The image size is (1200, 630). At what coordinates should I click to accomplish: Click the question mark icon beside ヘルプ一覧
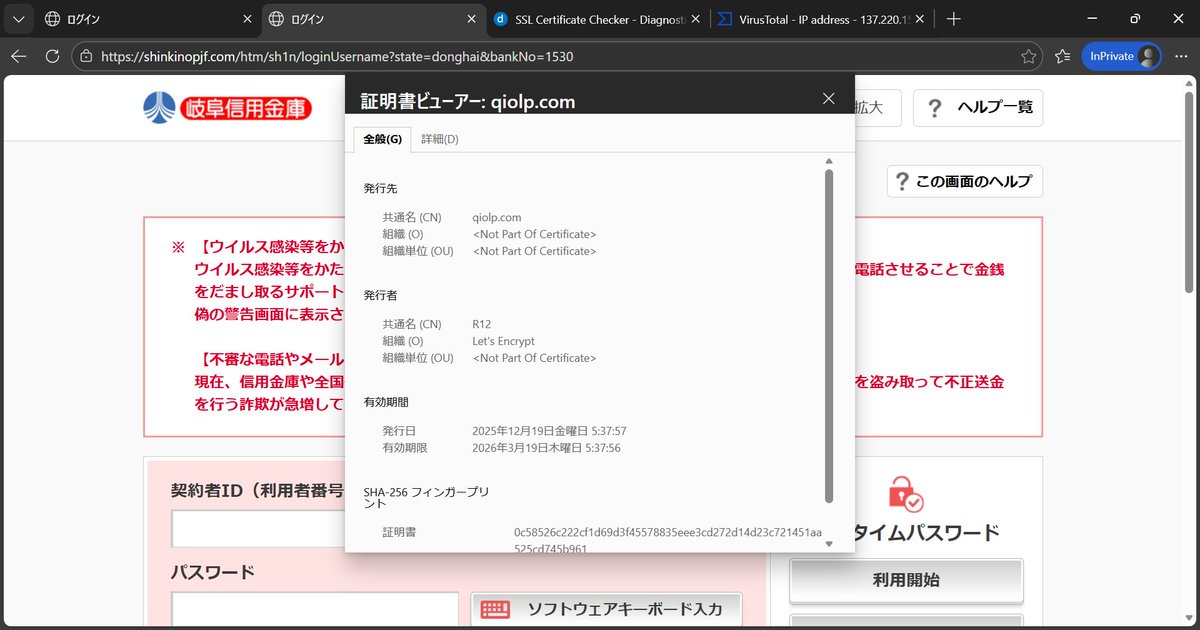(934, 108)
